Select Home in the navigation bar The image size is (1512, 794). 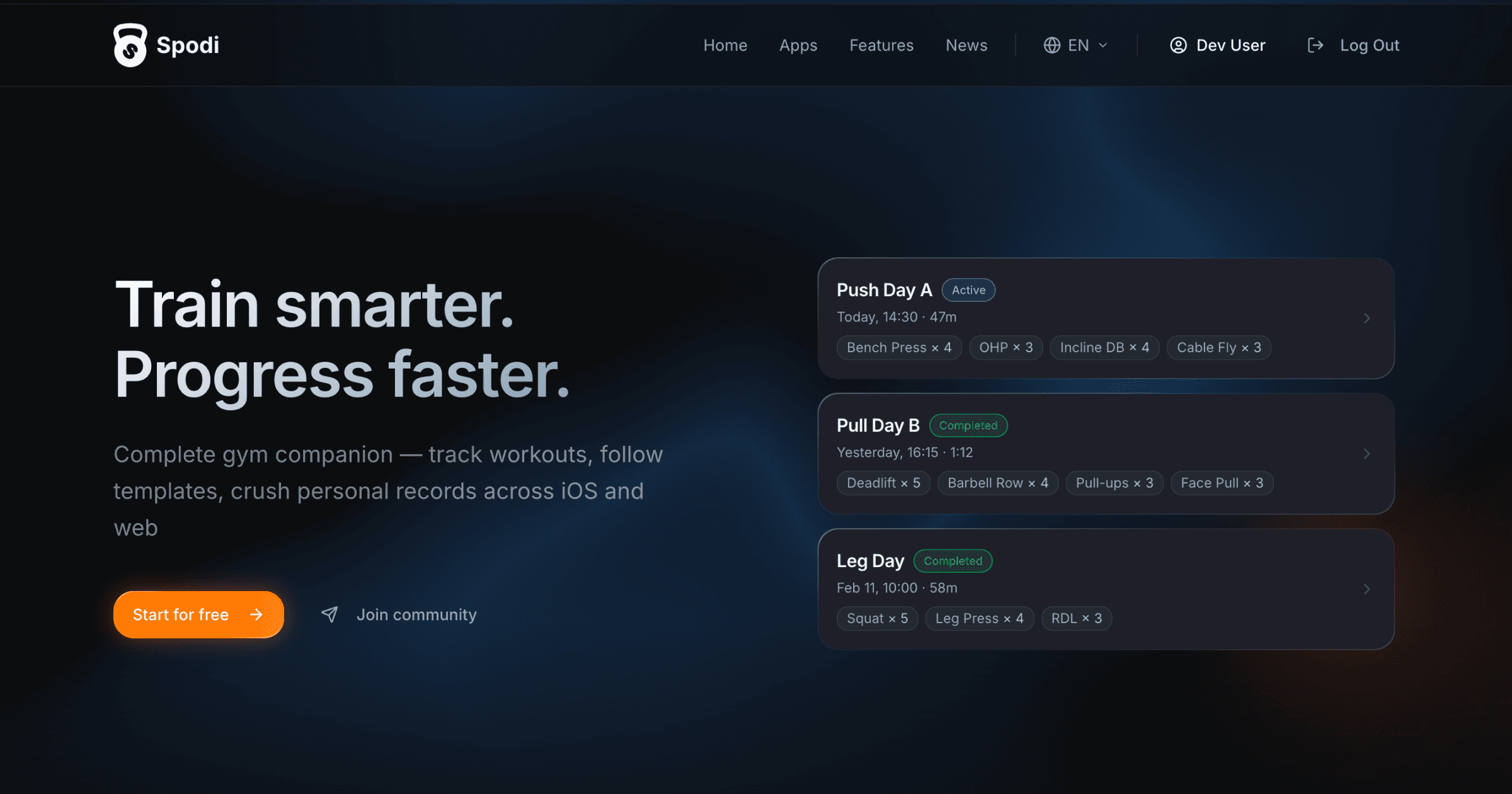(x=725, y=45)
